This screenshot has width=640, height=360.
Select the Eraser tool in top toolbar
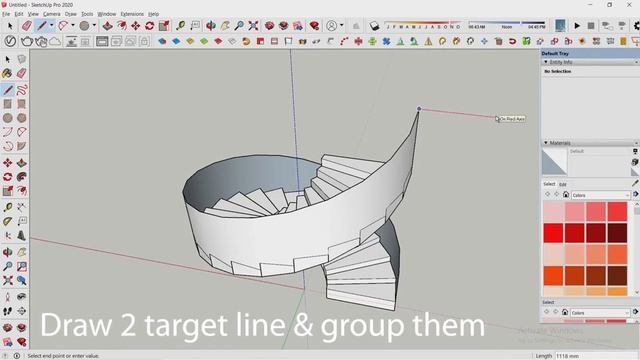pos(27,26)
